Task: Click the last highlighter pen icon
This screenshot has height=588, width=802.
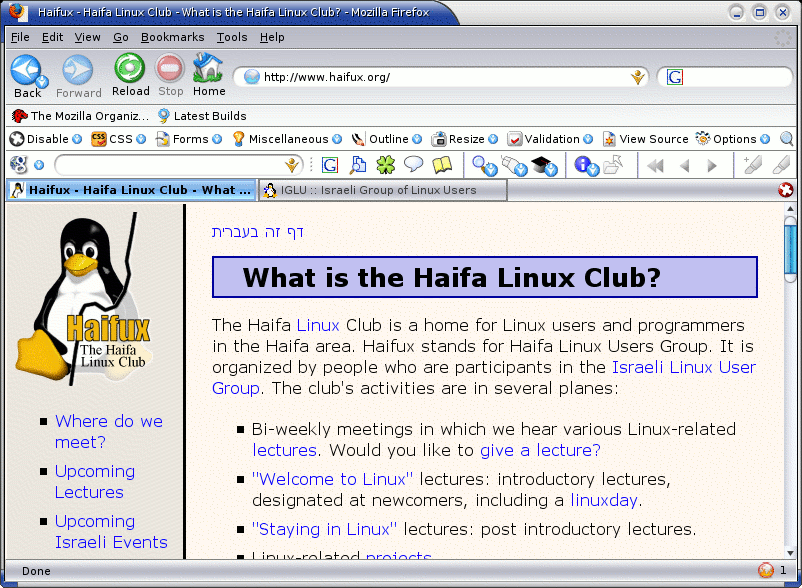Action: tap(781, 165)
